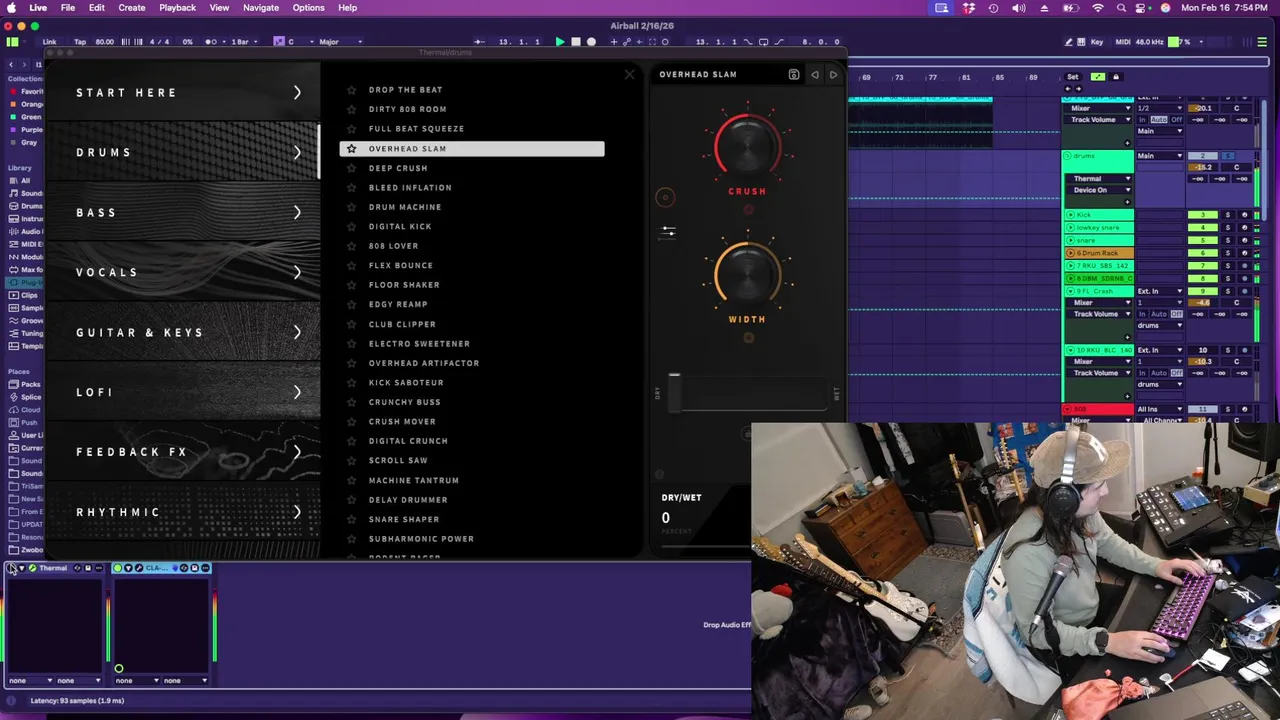Solo the 6 Drum Rack track

point(1227,253)
